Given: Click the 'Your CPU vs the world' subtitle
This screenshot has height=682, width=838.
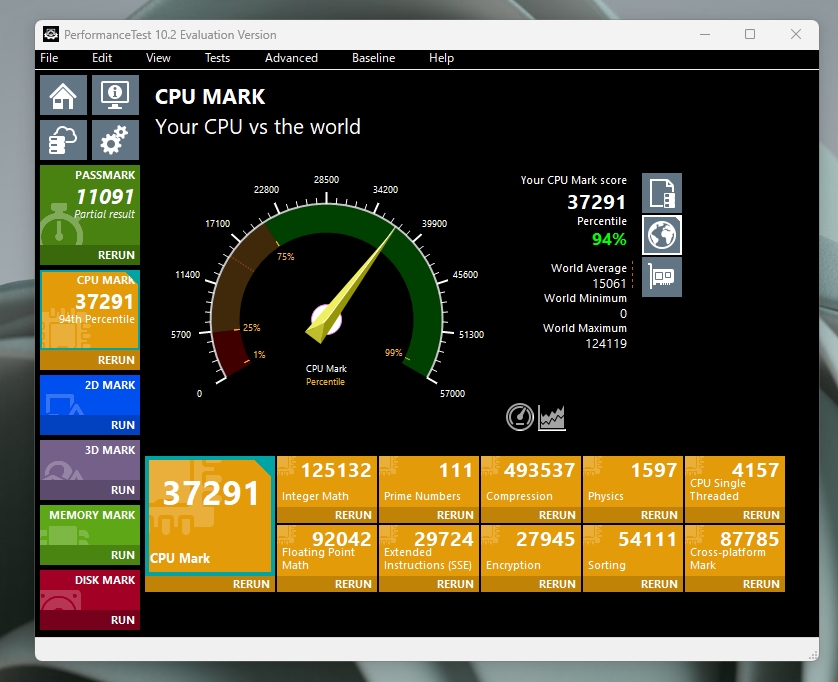Looking at the screenshot, I should tap(258, 127).
